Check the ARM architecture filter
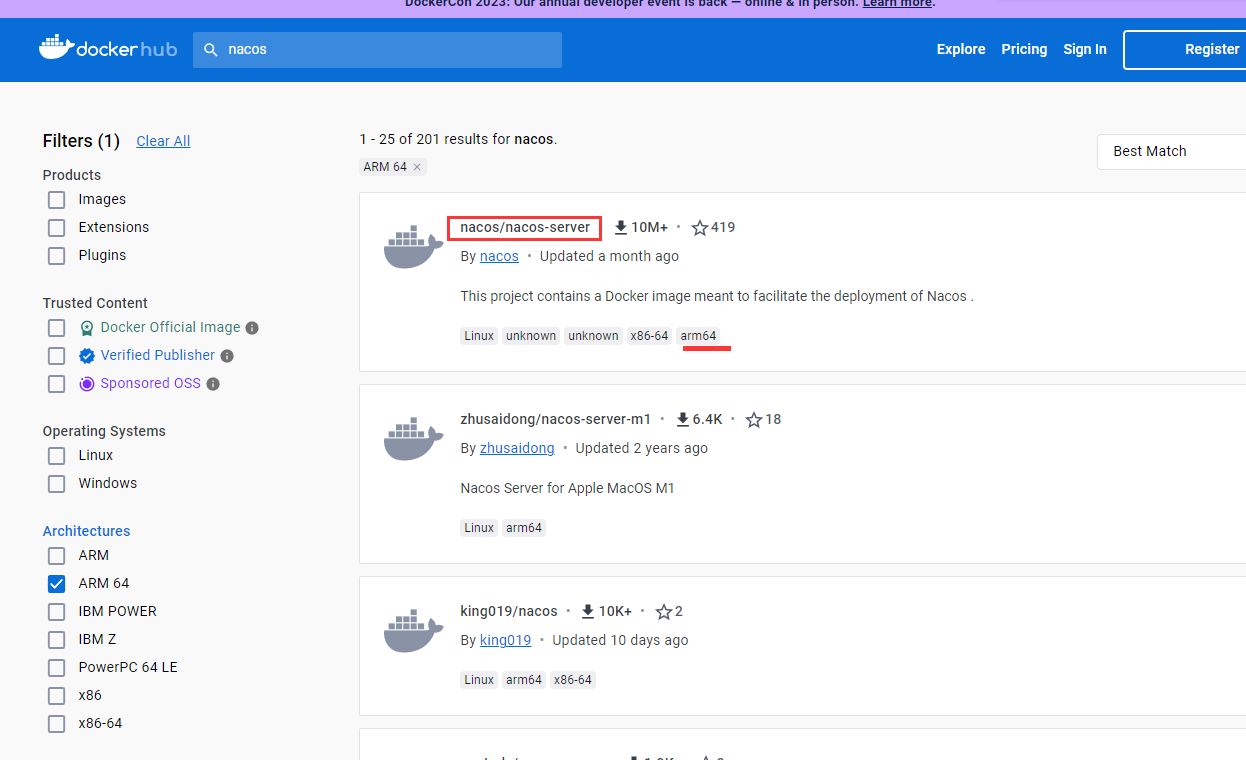 (56, 556)
